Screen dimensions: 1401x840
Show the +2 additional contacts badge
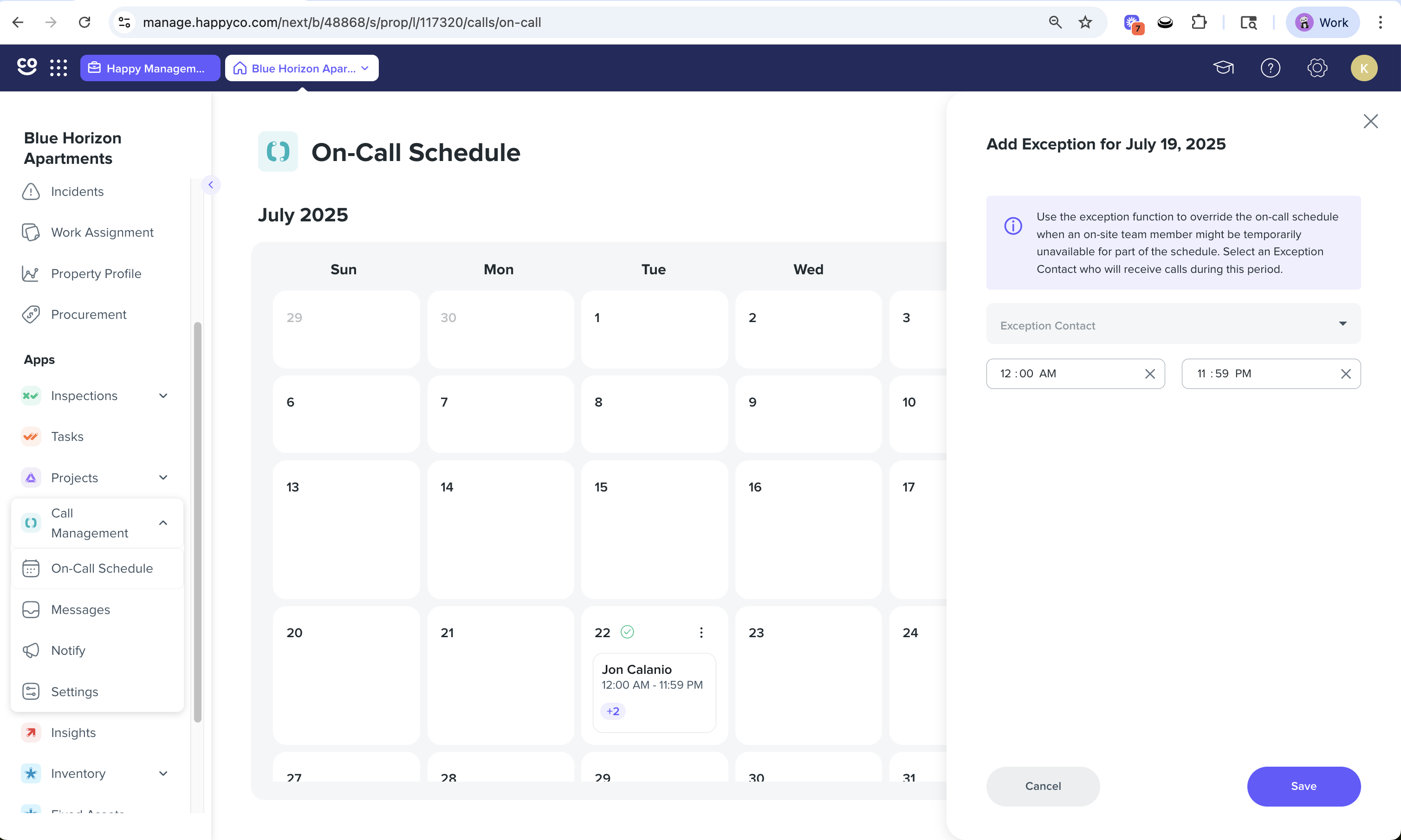[x=612, y=711]
